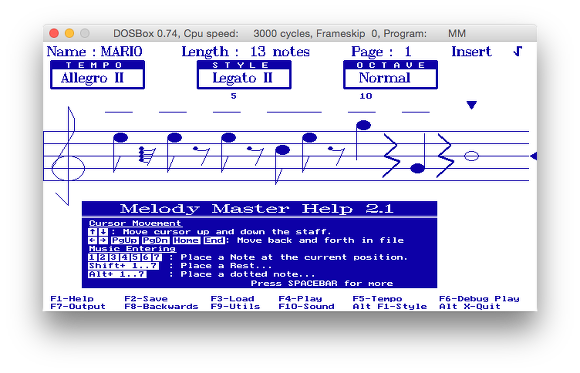Click the downward triangle position marker above the staff
This screenshot has height=373, width=580.
pyautogui.click(x=471, y=105)
